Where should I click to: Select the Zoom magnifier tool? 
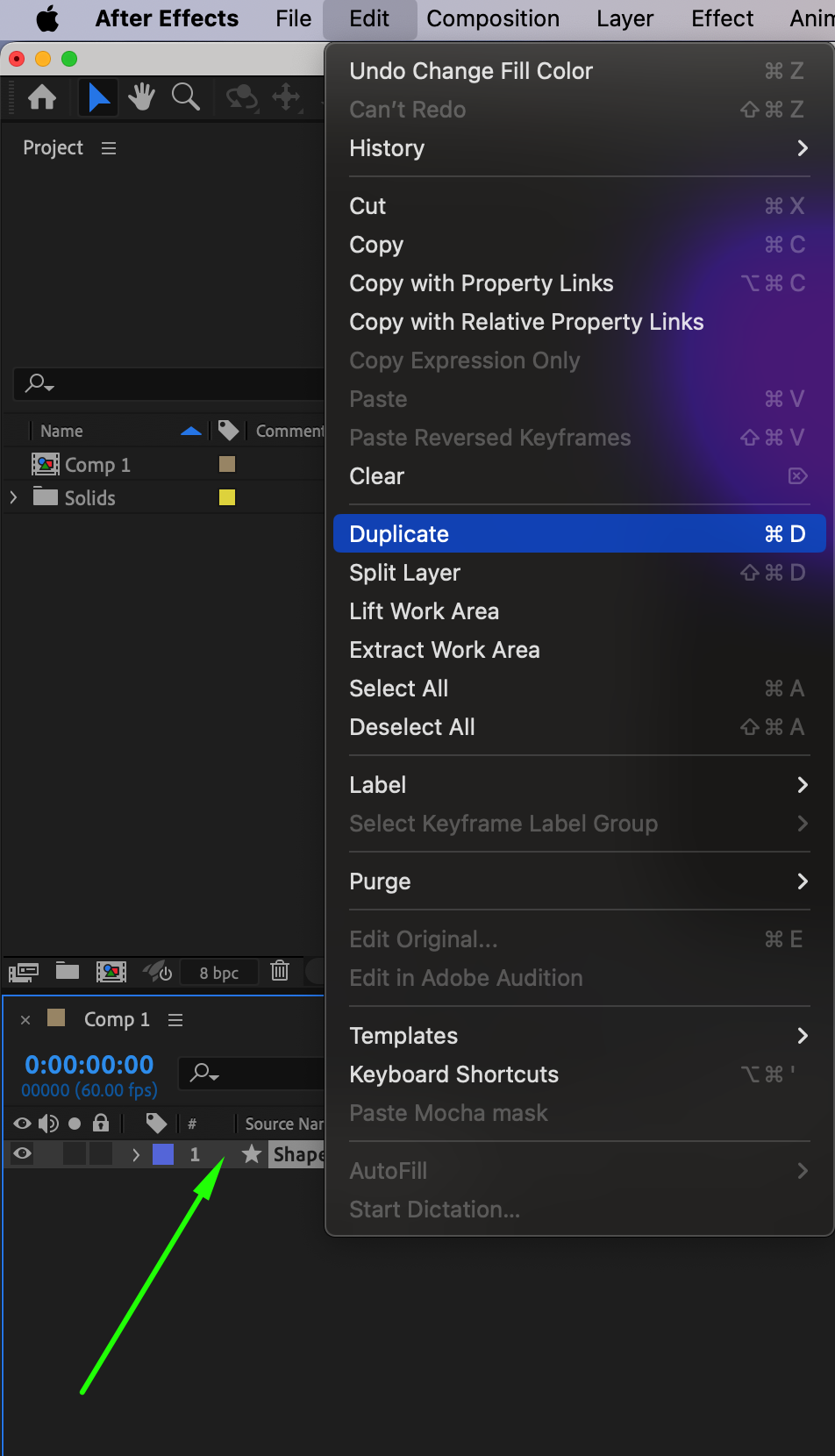pyautogui.click(x=185, y=96)
